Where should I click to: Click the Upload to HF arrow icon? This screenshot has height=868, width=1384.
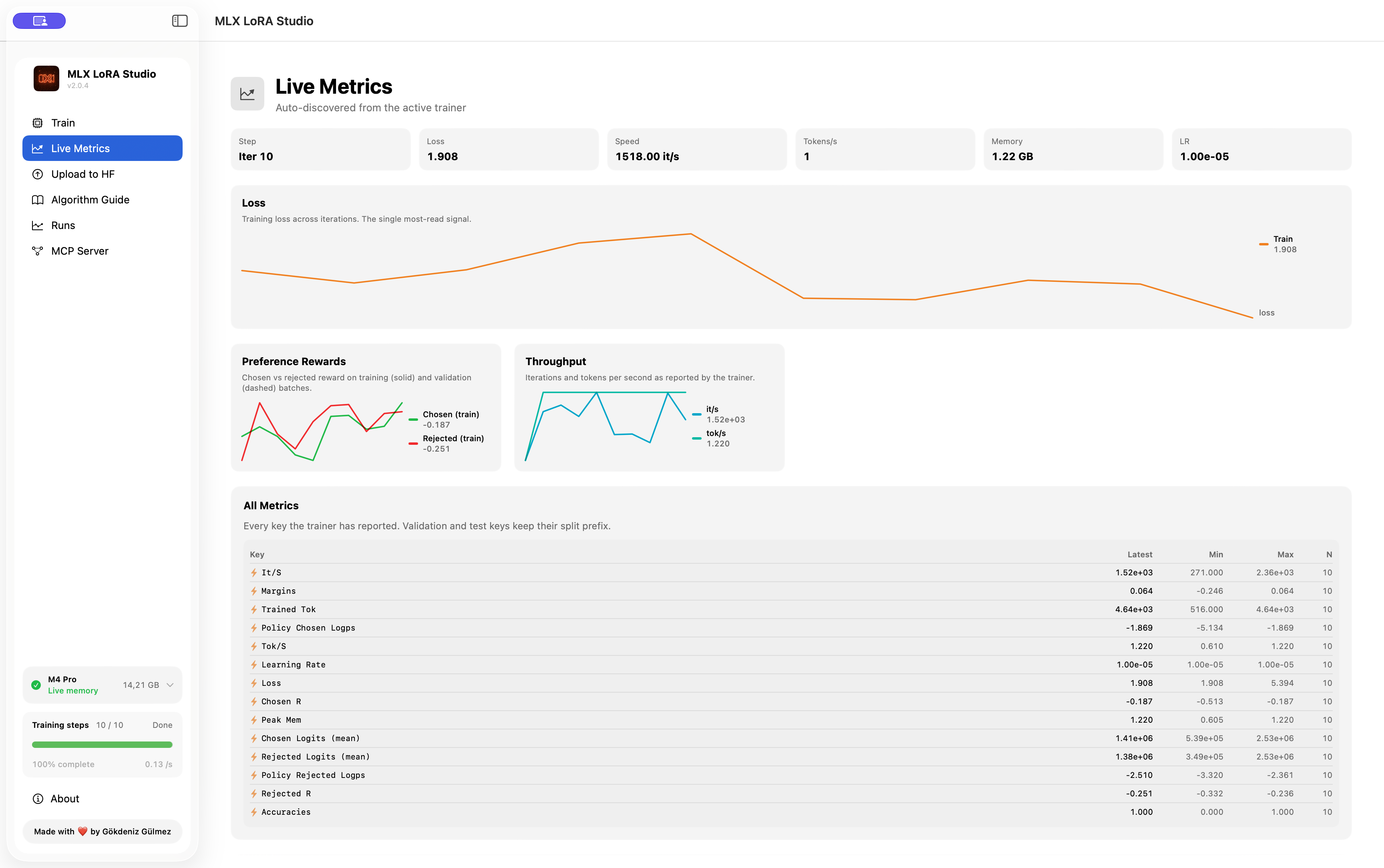click(37, 175)
